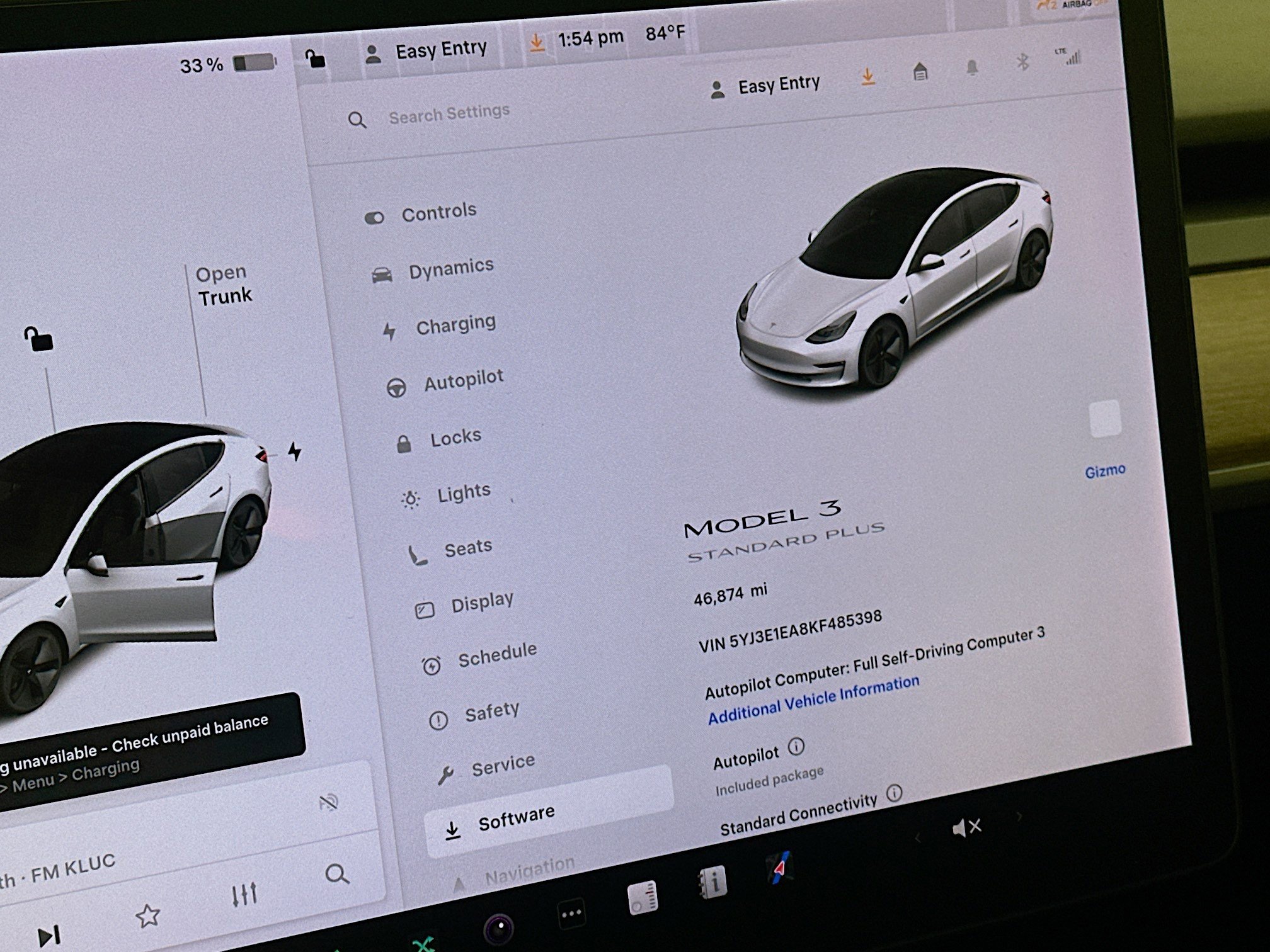
Task: Open the app launcher three-dots icon
Action: [571, 912]
